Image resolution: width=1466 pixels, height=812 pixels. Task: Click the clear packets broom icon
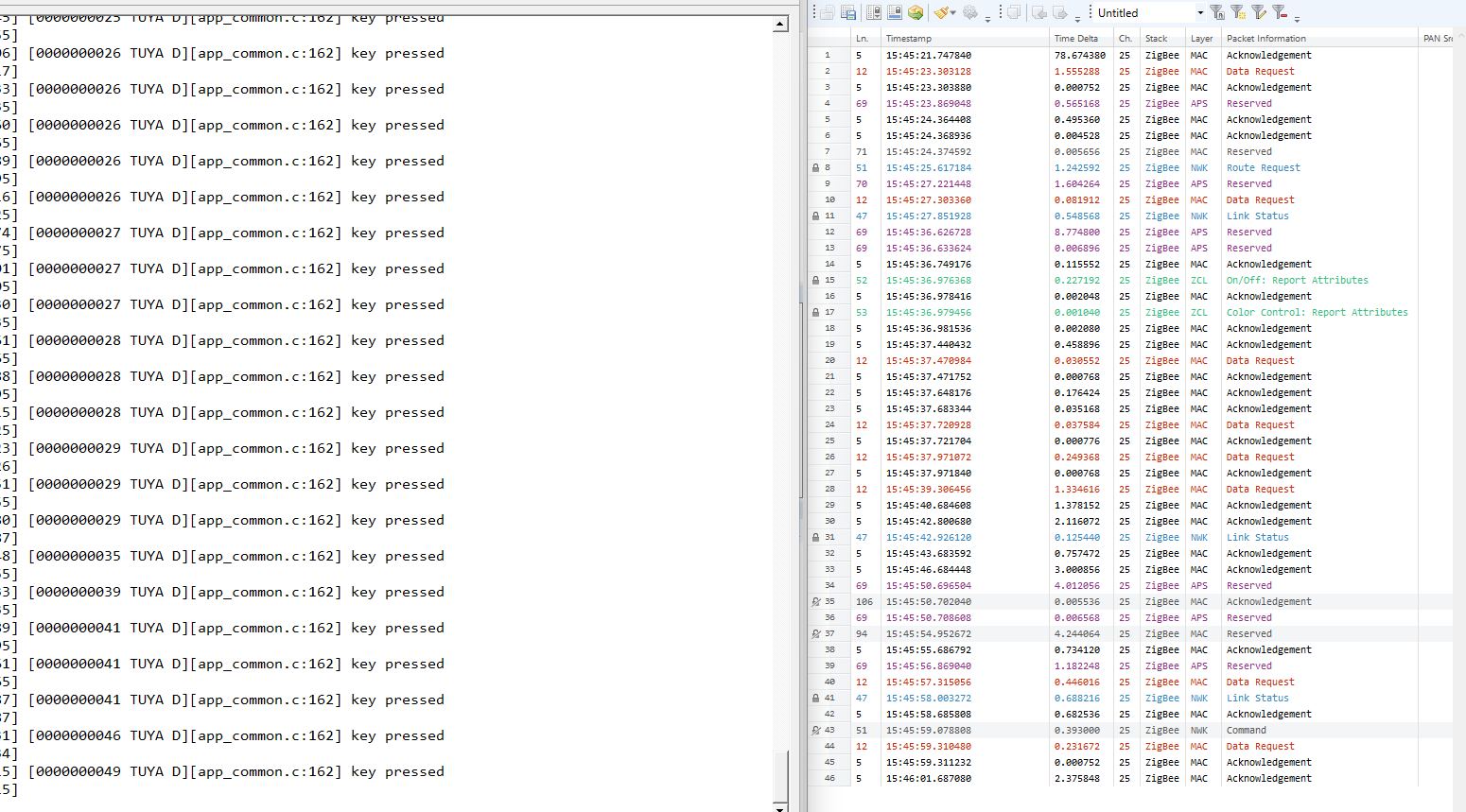(x=941, y=12)
